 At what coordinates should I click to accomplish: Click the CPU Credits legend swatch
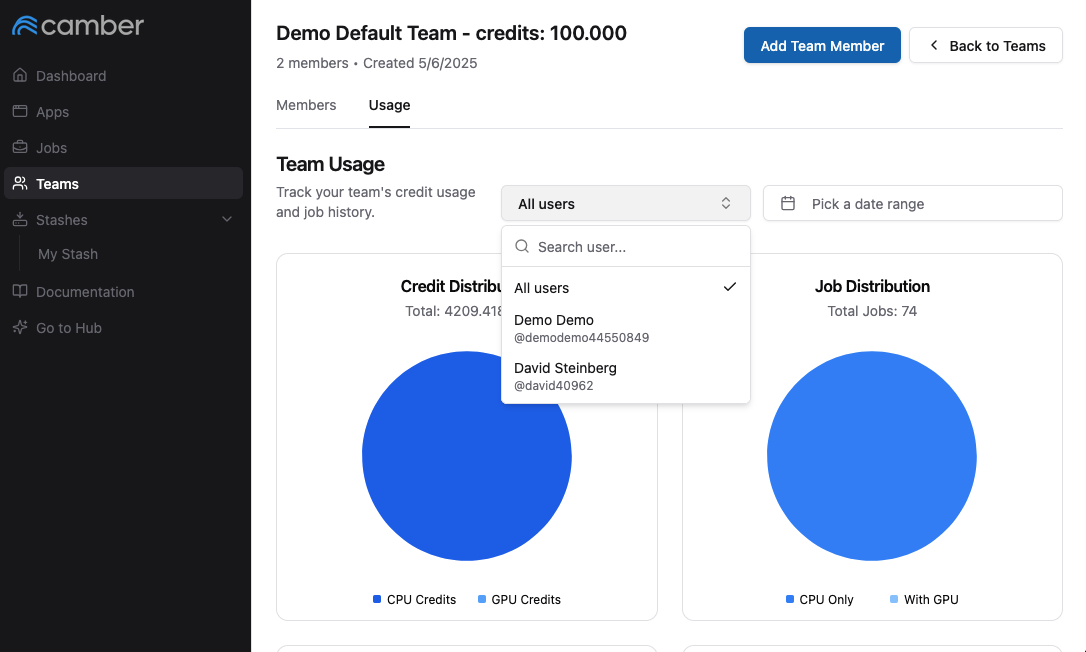tap(377, 599)
